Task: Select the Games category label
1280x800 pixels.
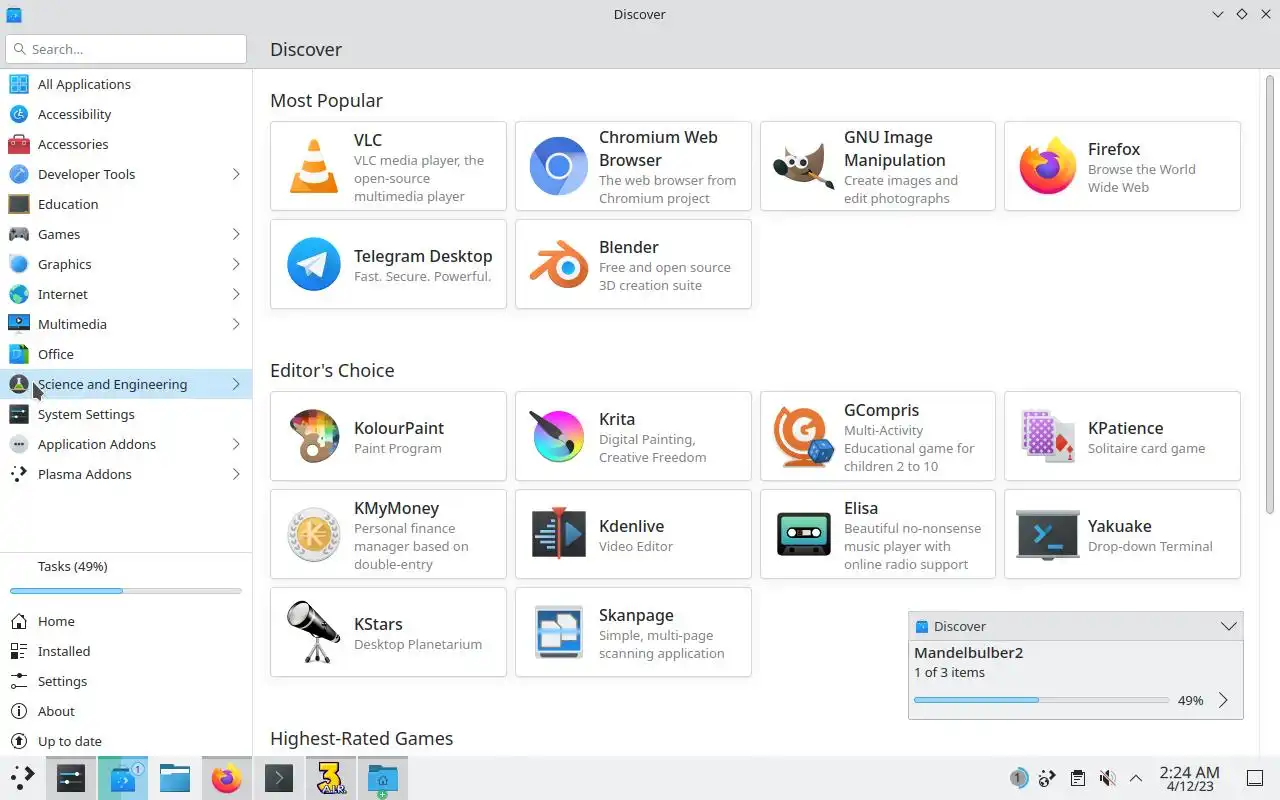Action: 59,234
